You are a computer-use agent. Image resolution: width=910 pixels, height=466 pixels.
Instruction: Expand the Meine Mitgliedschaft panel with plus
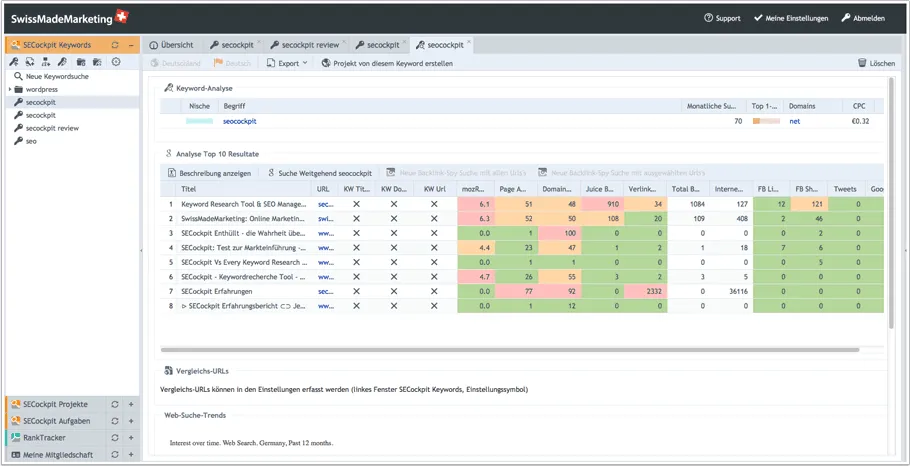tap(131, 455)
